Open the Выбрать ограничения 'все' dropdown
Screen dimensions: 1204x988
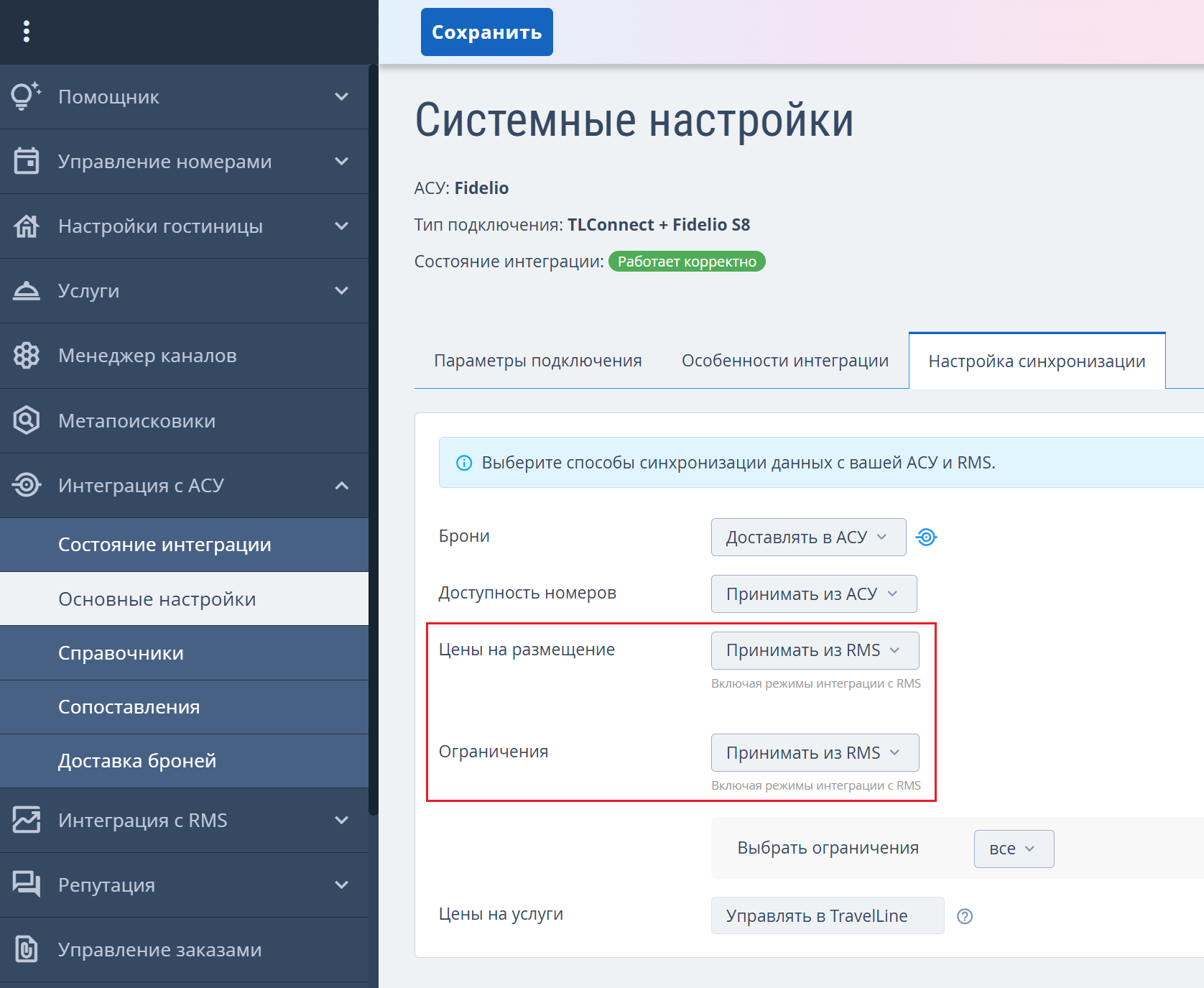coord(1014,849)
